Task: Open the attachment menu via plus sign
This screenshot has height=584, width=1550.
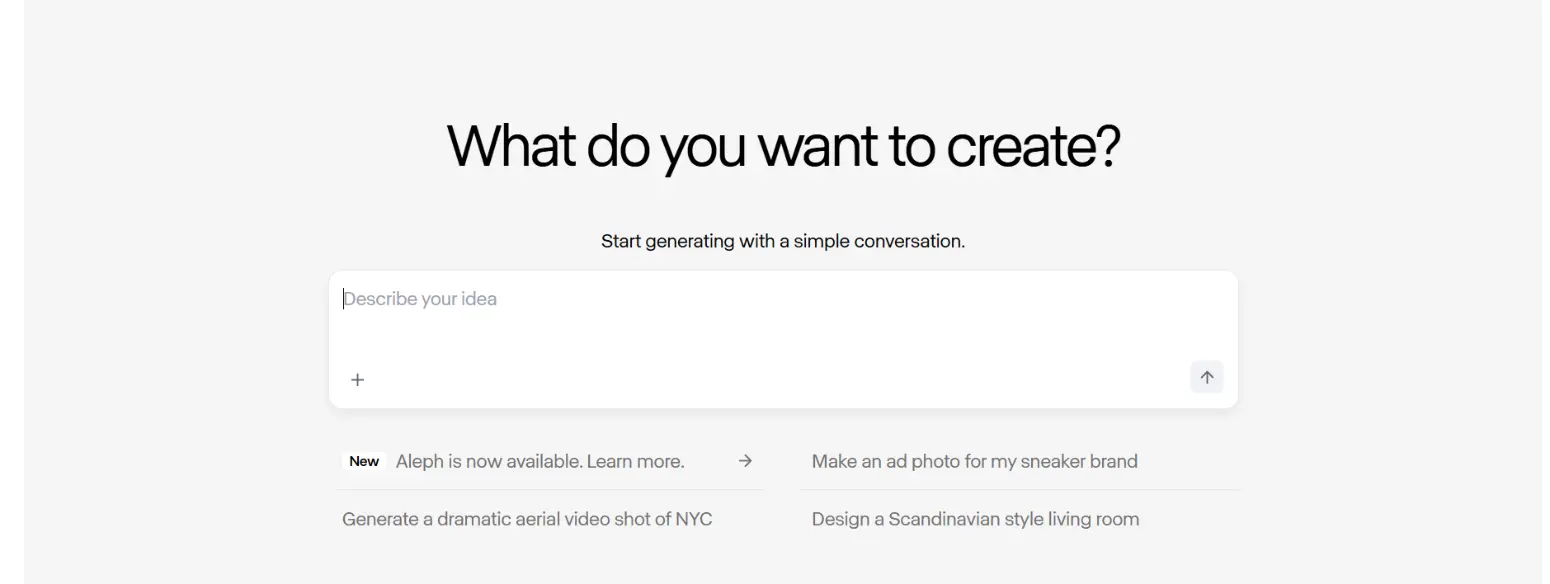Action: click(357, 380)
